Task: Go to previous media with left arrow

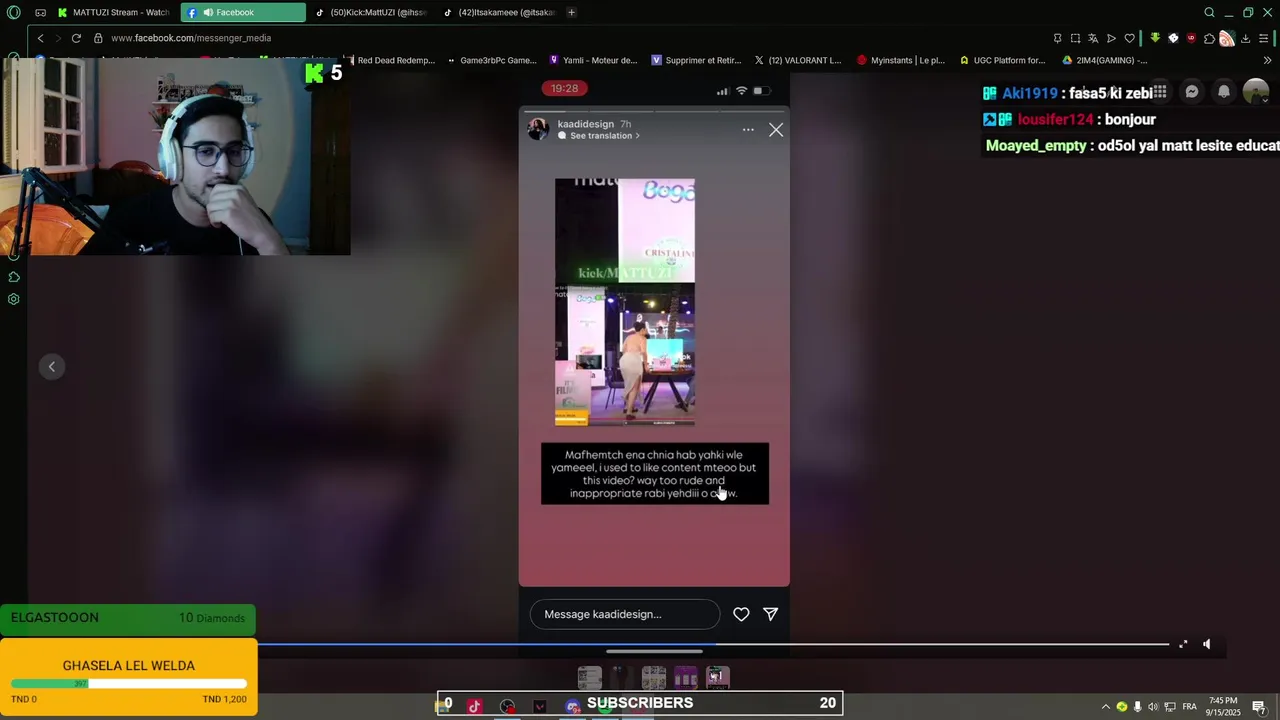Action: [x=52, y=367]
